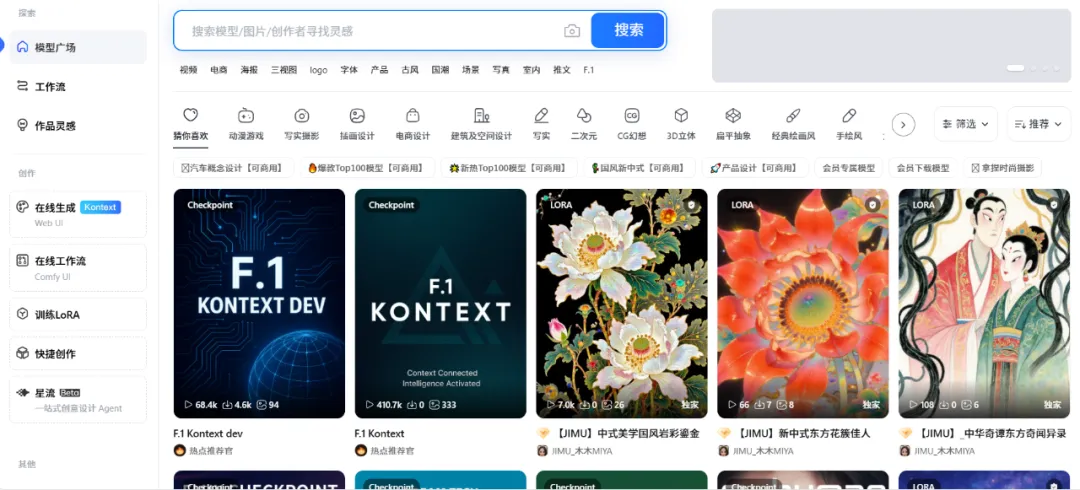Select the 三视图 search tag
This screenshot has height=490, width=1080.
click(x=284, y=70)
